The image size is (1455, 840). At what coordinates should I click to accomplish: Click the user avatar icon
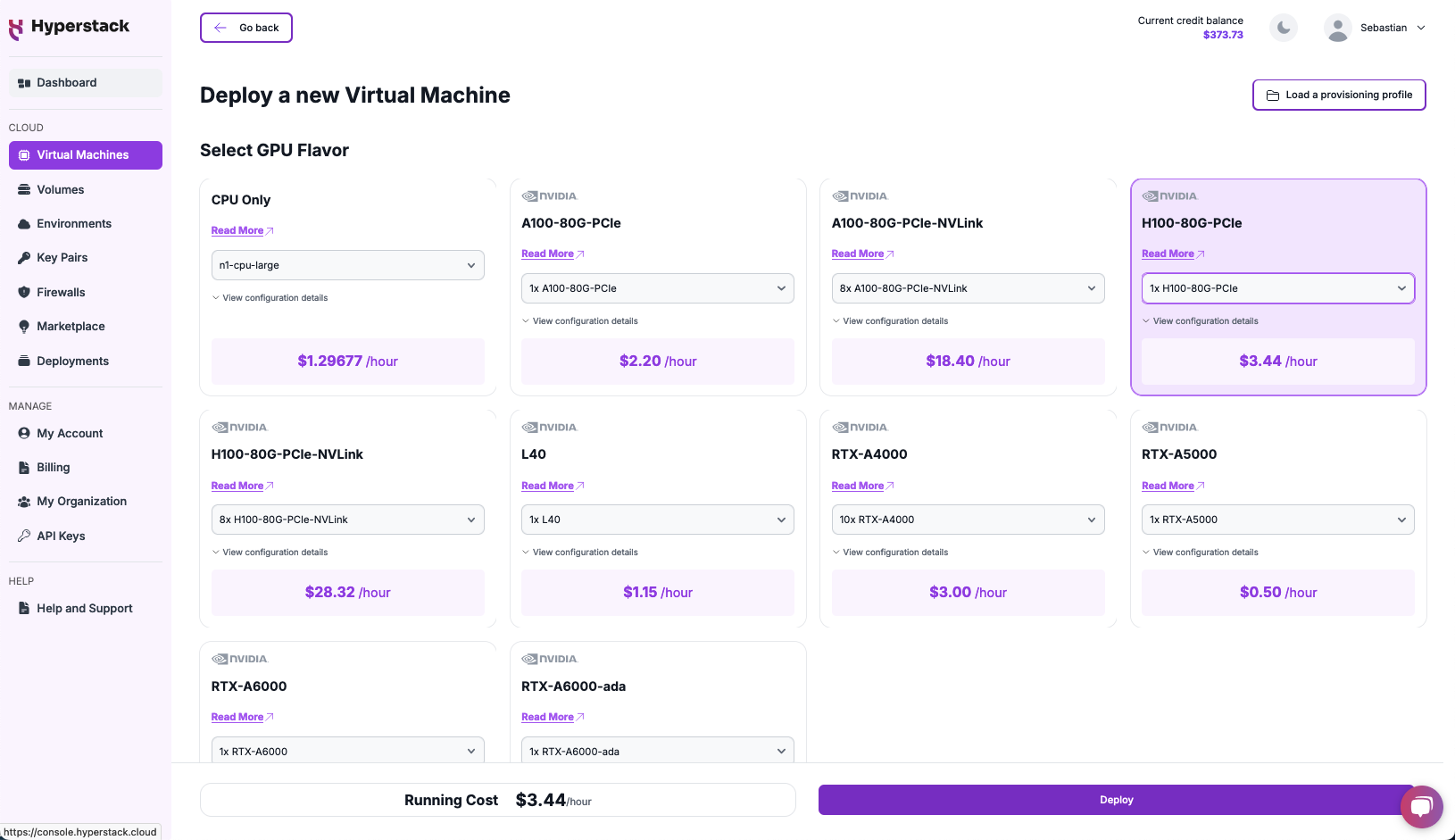[1337, 28]
